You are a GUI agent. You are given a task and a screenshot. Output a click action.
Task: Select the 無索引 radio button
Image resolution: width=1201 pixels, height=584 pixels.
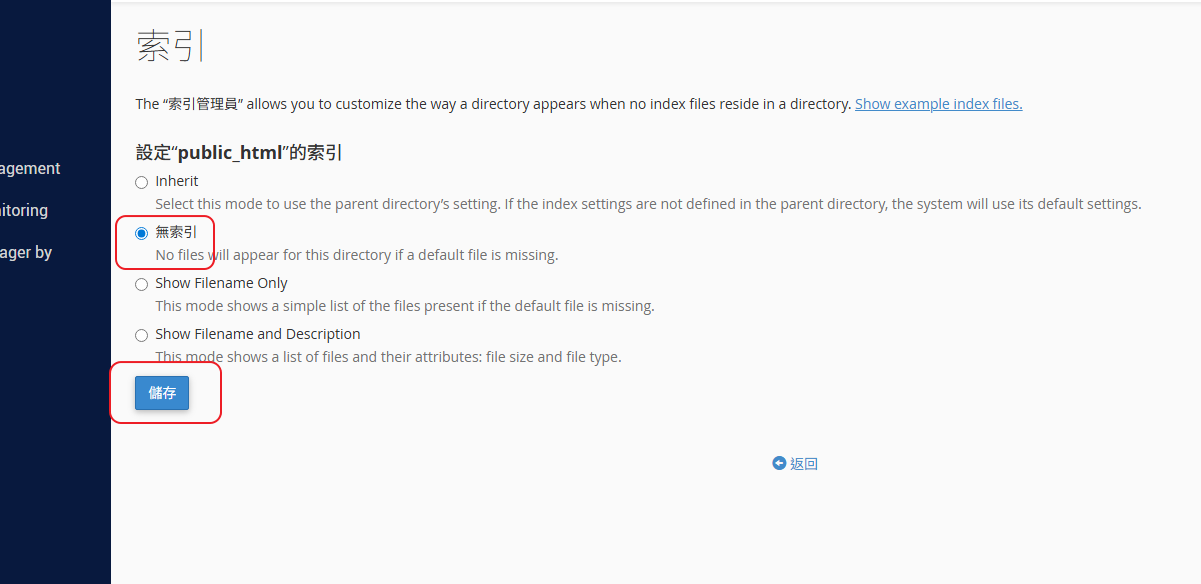141,233
